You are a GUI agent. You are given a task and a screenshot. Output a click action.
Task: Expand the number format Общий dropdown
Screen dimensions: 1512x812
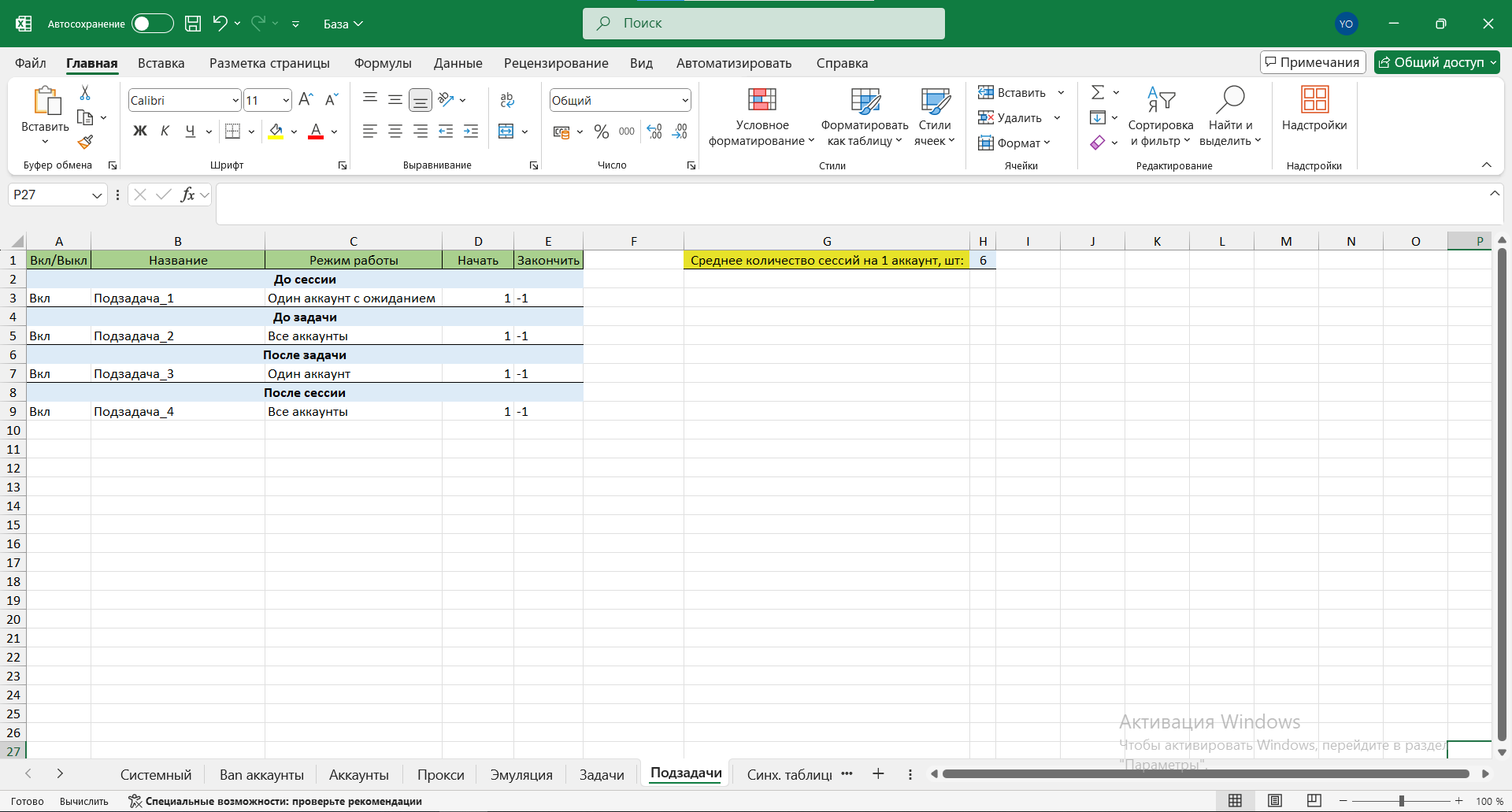(684, 101)
